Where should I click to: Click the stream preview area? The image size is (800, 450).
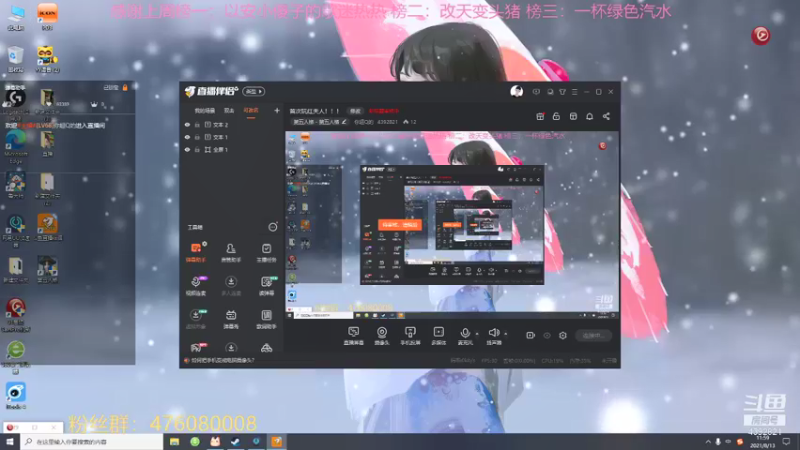pos(452,225)
